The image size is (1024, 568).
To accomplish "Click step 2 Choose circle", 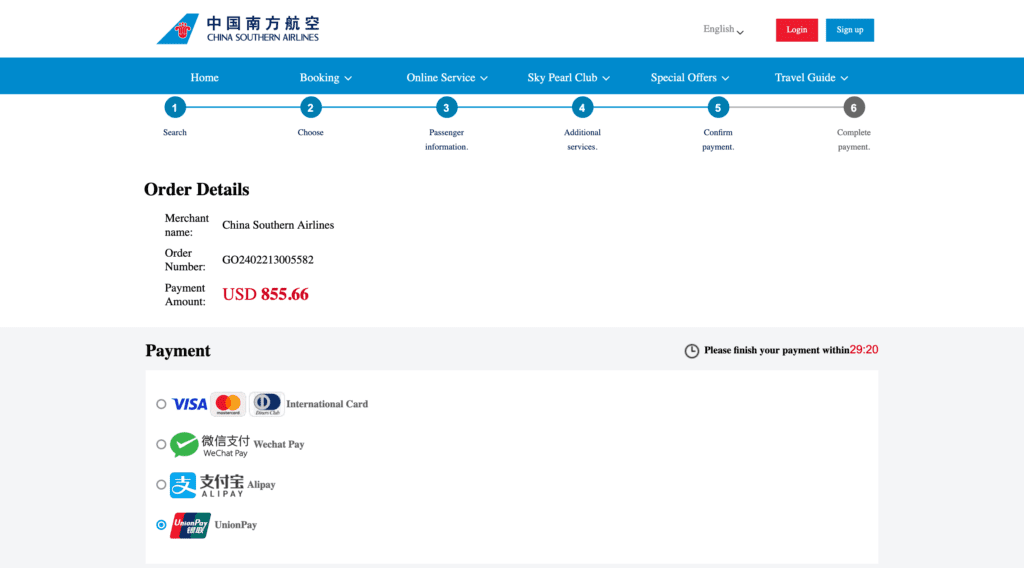I will tap(311, 108).
